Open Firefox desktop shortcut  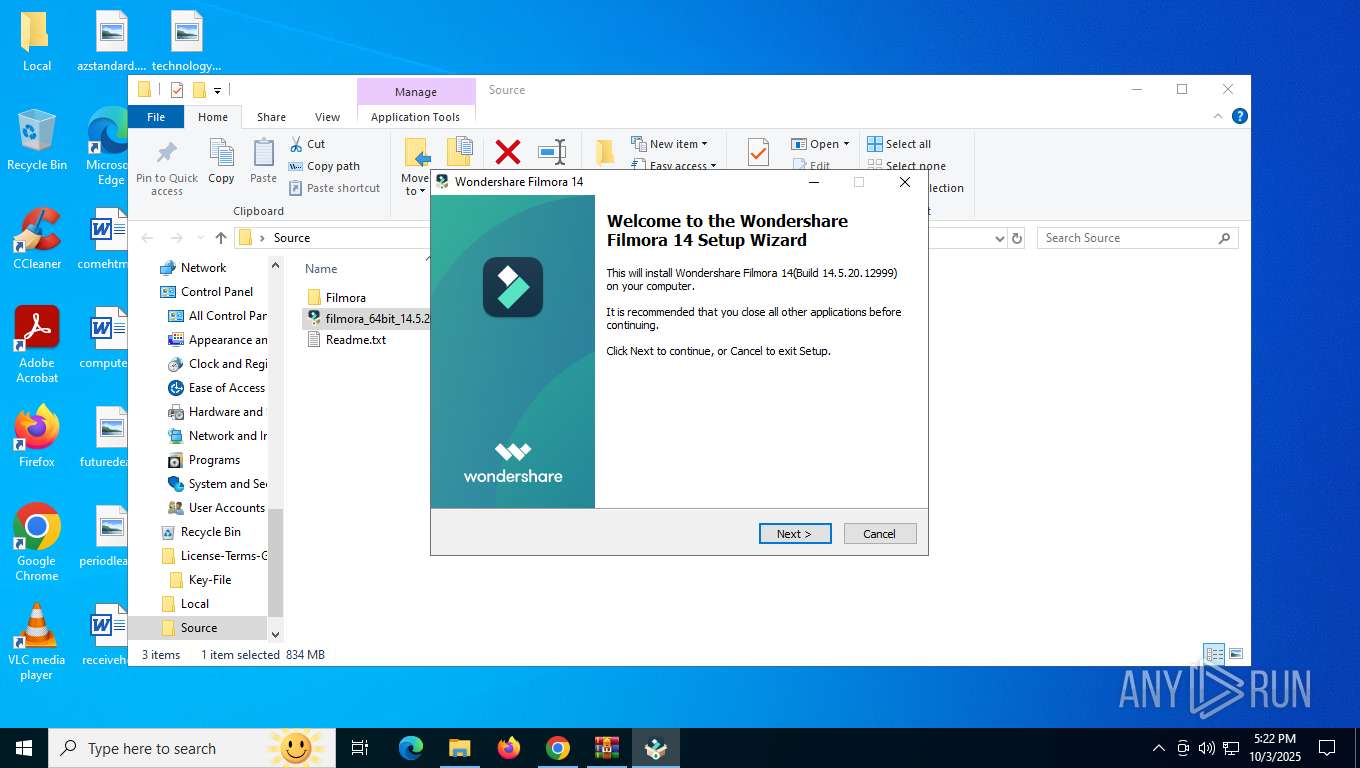pyautogui.click(x=37, y=437)
